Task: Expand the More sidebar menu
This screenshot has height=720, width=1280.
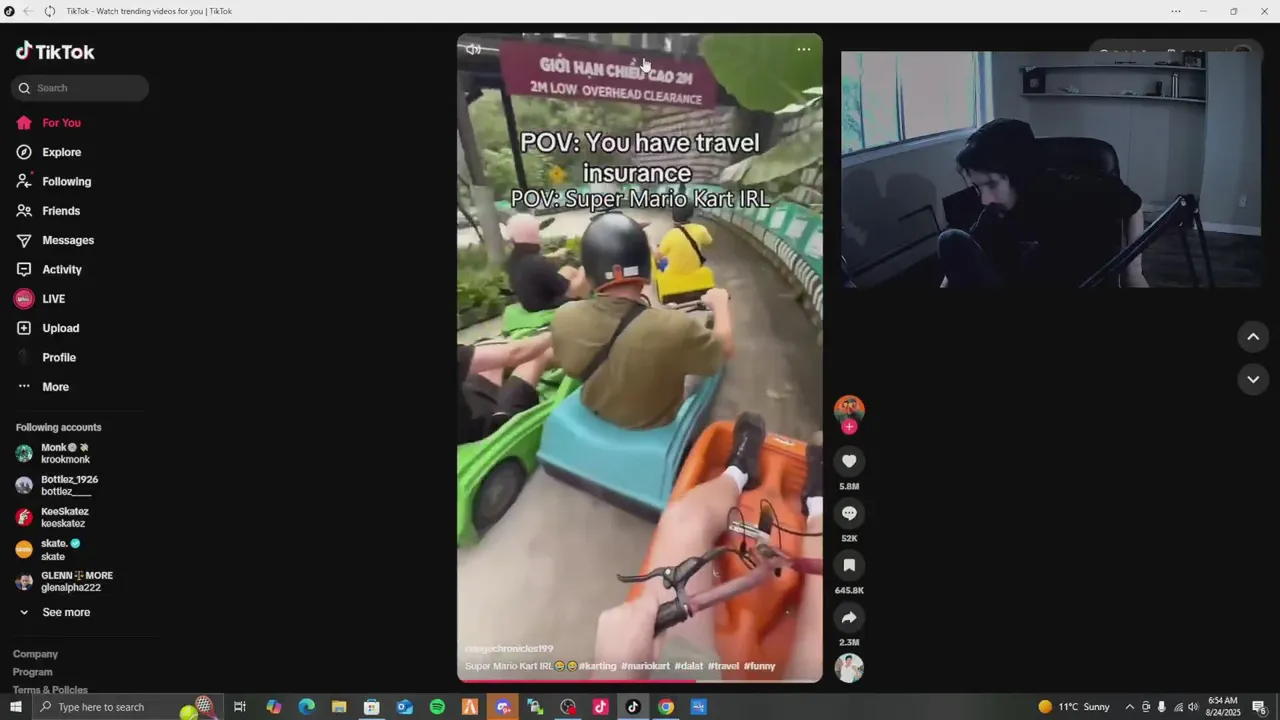Action: point(43,387)
